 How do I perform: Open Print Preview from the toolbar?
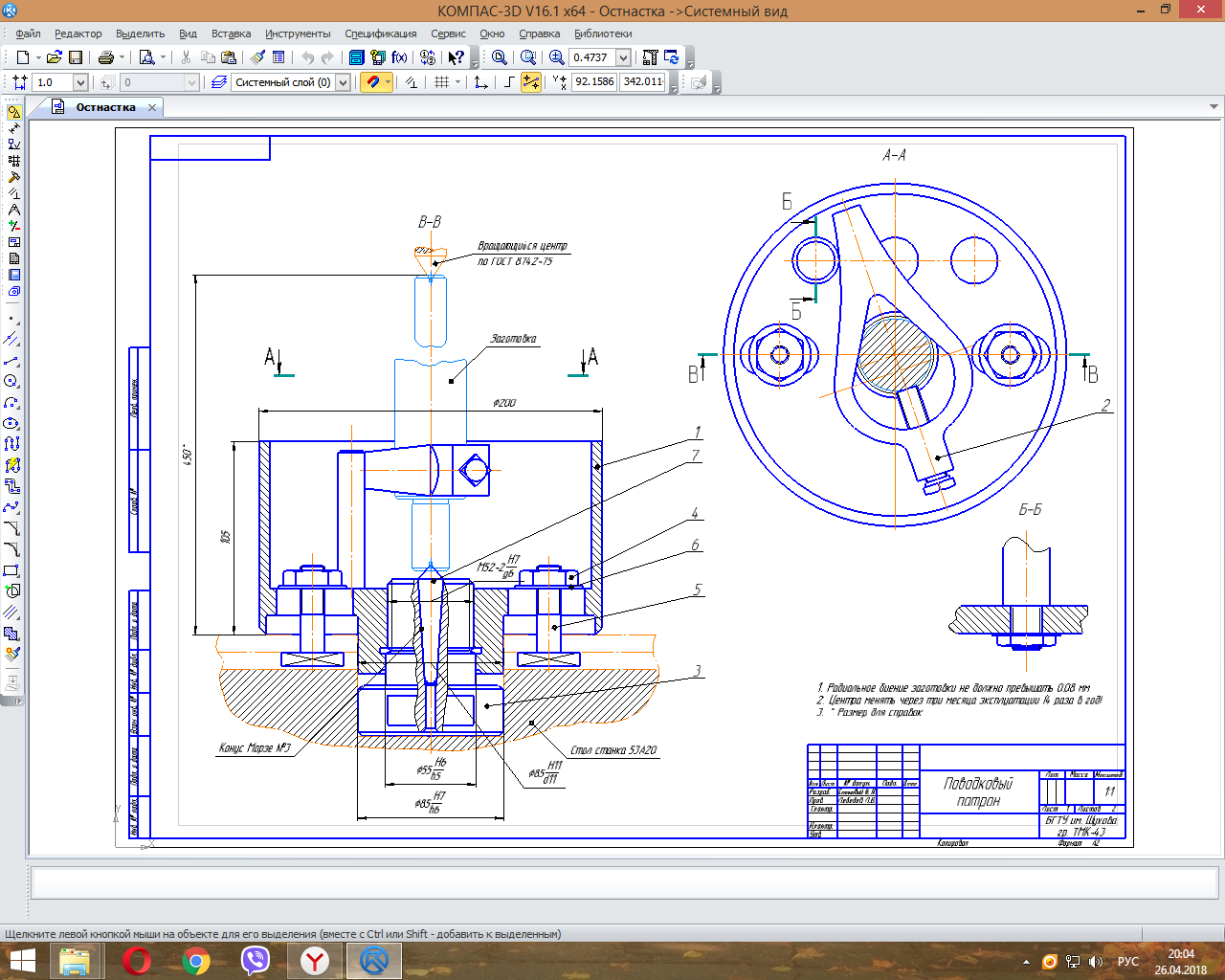[146, 57]
